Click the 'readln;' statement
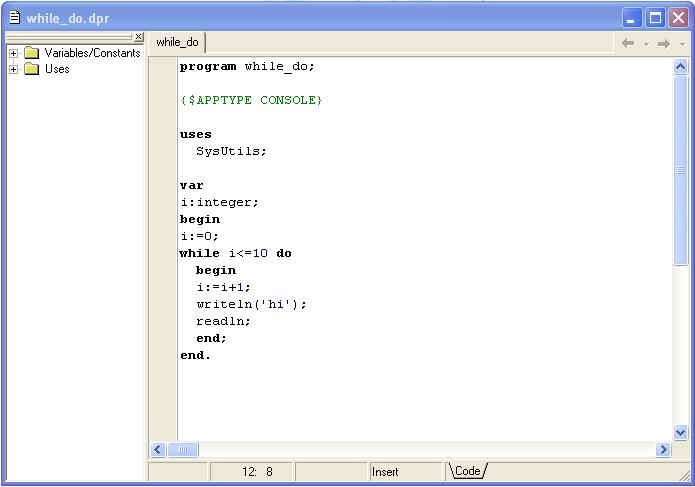Viewport: 695px width, 487px height. 223,321
